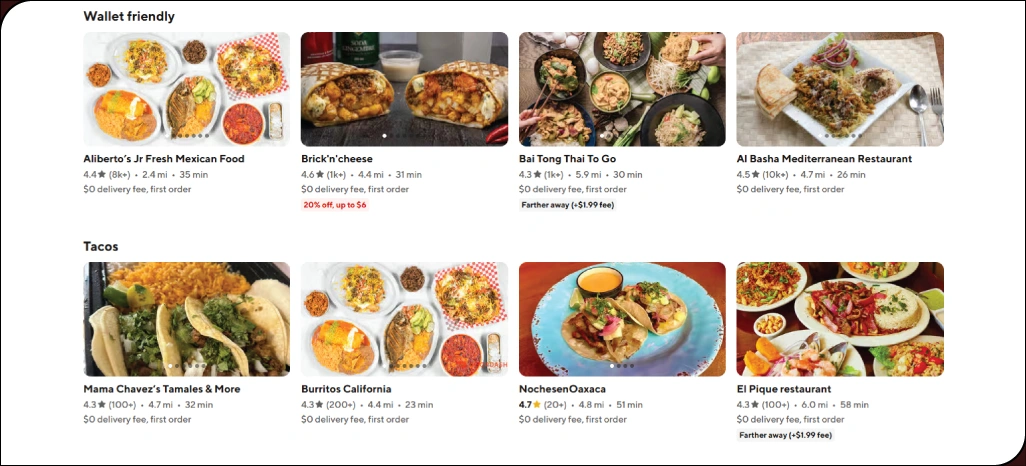
Task: Click the Aliberto's Jr Fresh Mexican Food name
Action: (164, 159)
